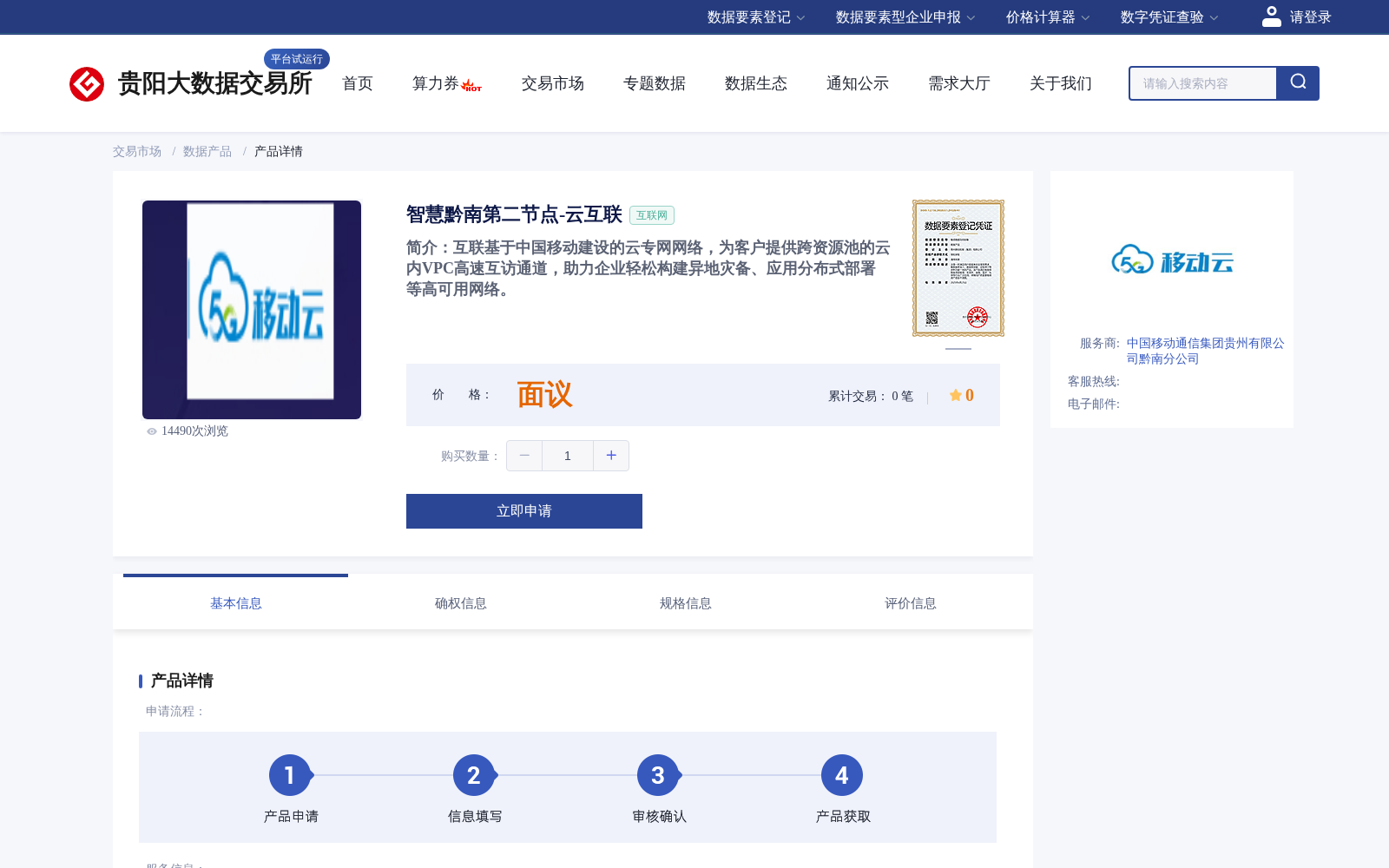The width and height of the screenshot is (1389, 868).
Task: Click the purchase quantity input box
Action: tap(568, 456)
